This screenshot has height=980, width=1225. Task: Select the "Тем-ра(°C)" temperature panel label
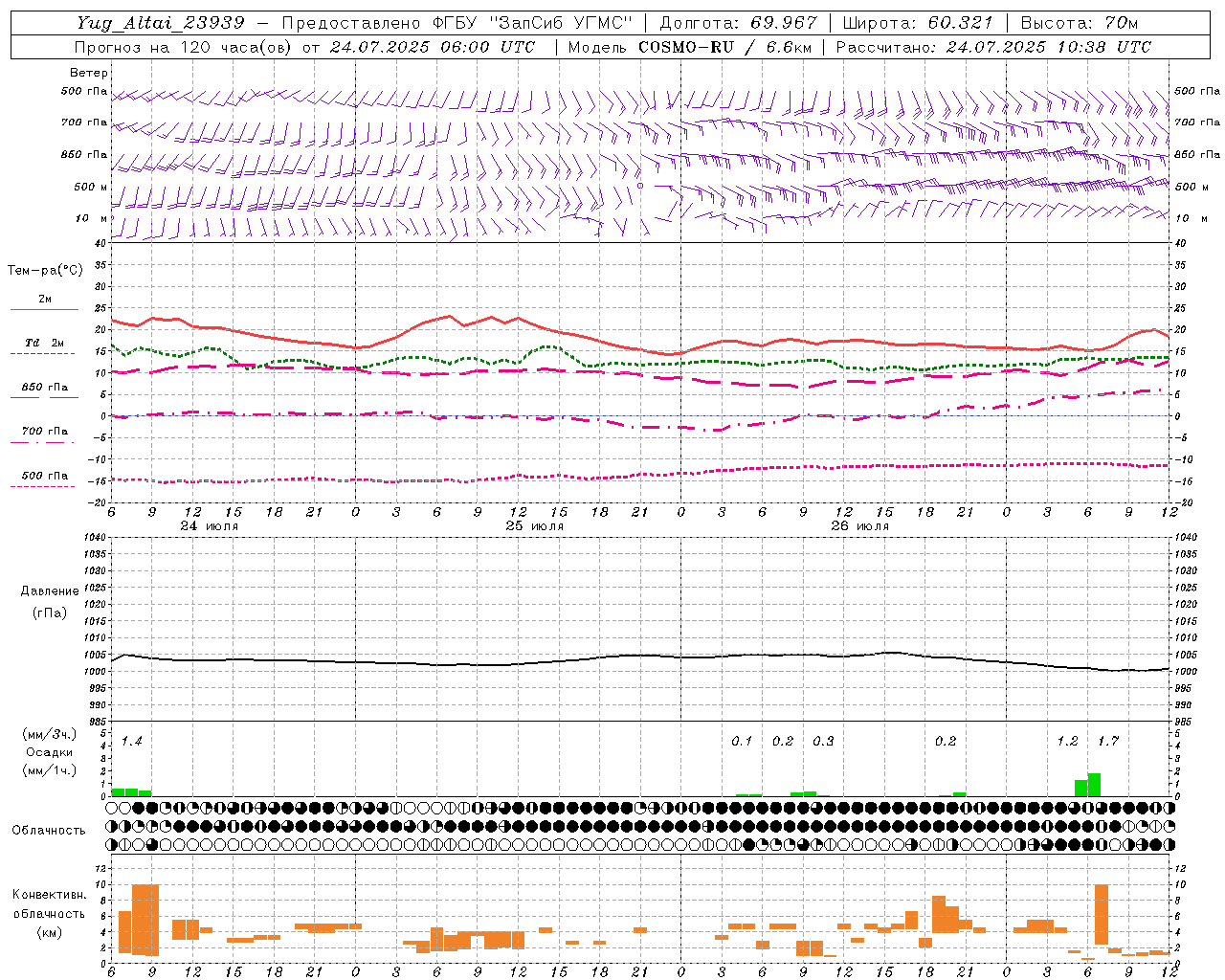(x=45, y=271)
